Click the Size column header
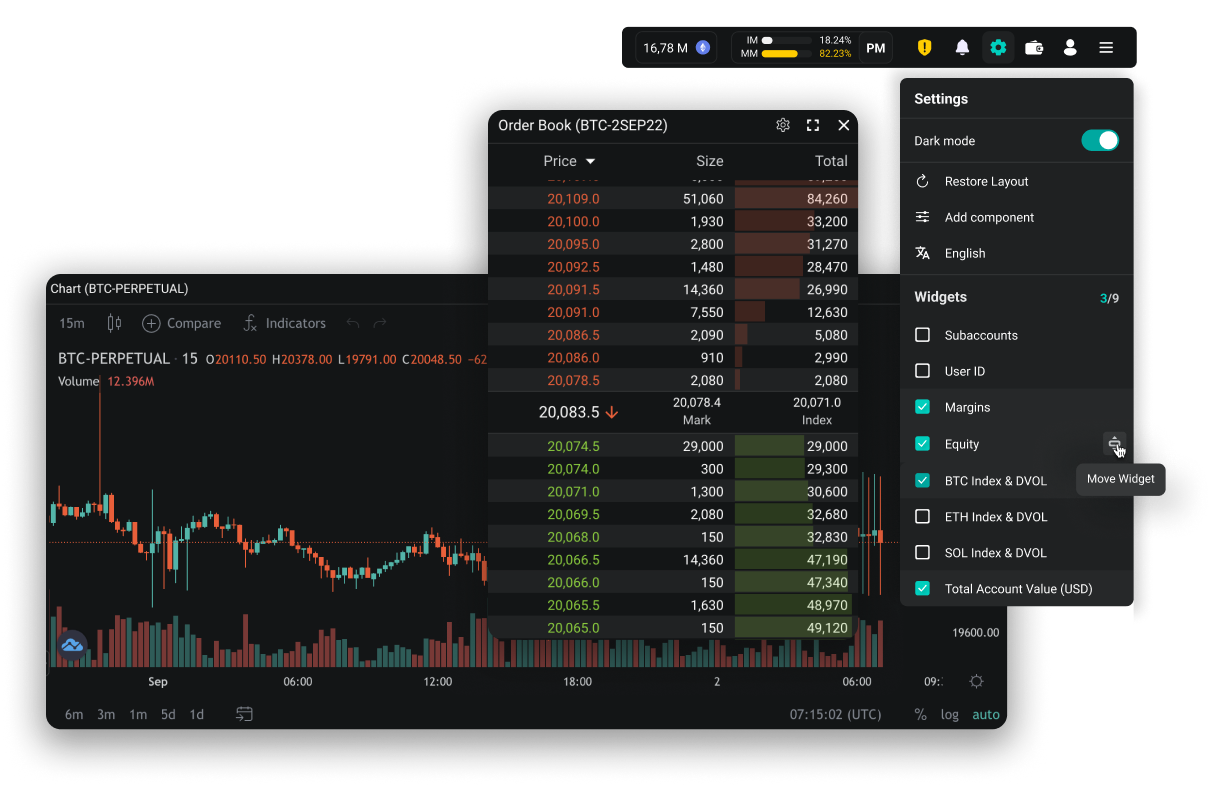The height and width of the screenshot is (788, 1214). pyautogui.click(x=710, y=161)
